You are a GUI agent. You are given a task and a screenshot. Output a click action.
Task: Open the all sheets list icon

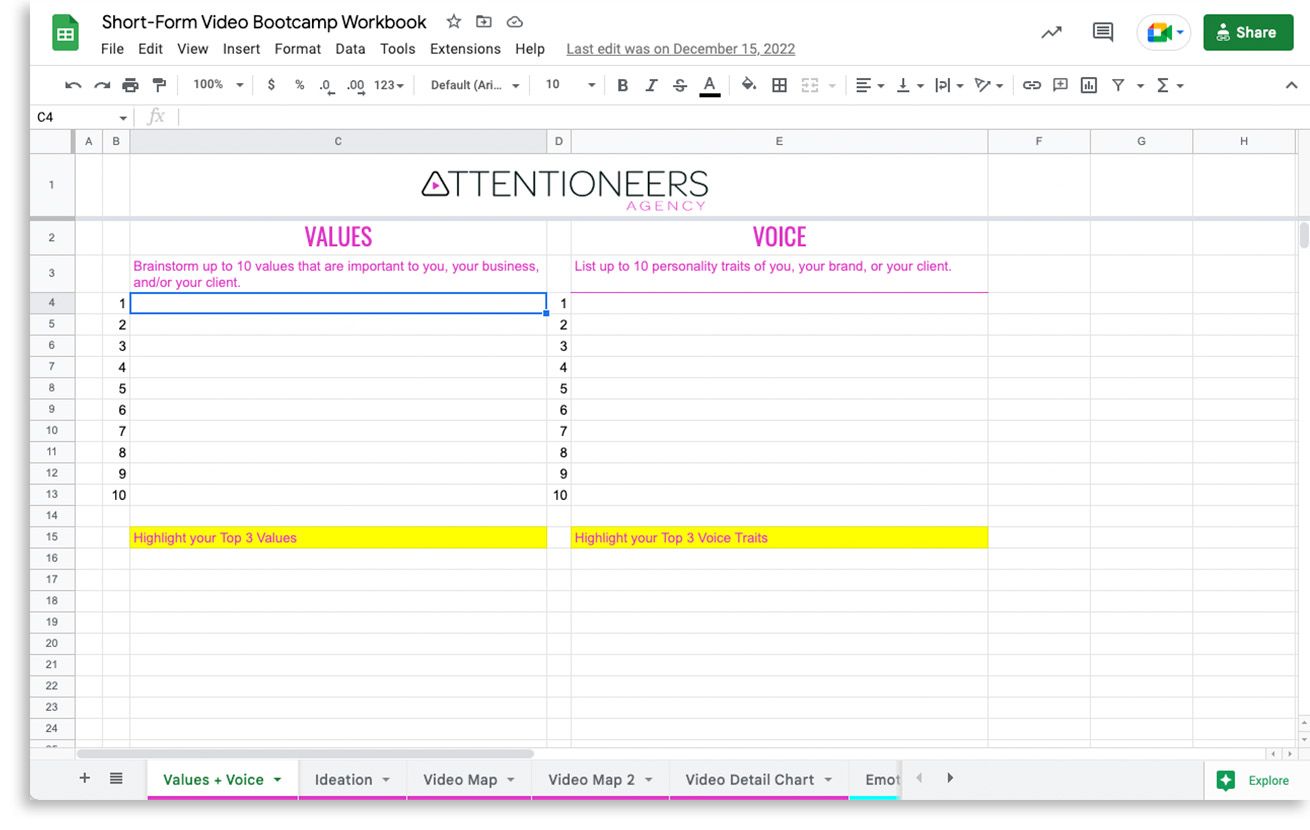point(116,779)
